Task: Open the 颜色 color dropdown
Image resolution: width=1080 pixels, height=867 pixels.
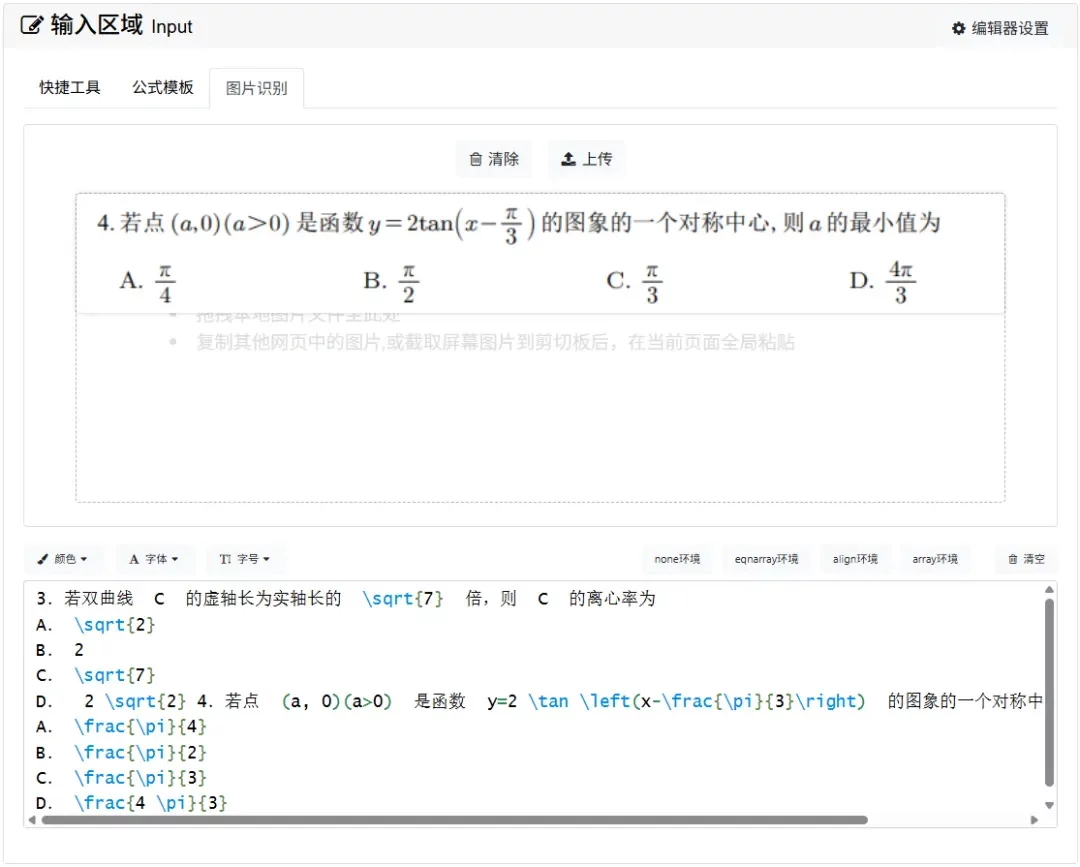Action: (65, 559)
